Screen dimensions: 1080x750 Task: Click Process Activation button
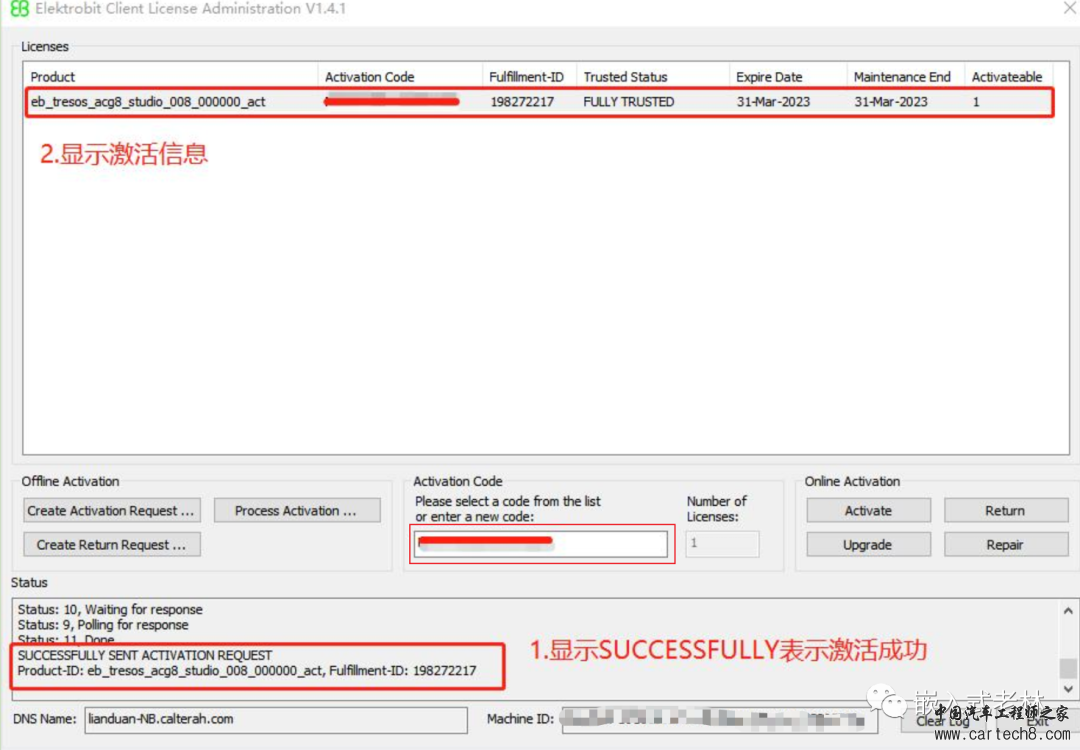click(x=297, y=510)
